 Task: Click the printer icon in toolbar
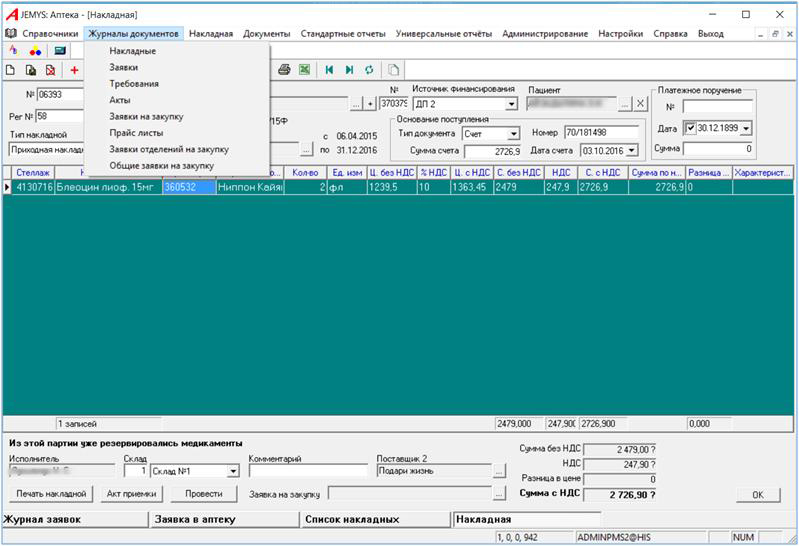(284, 70)
